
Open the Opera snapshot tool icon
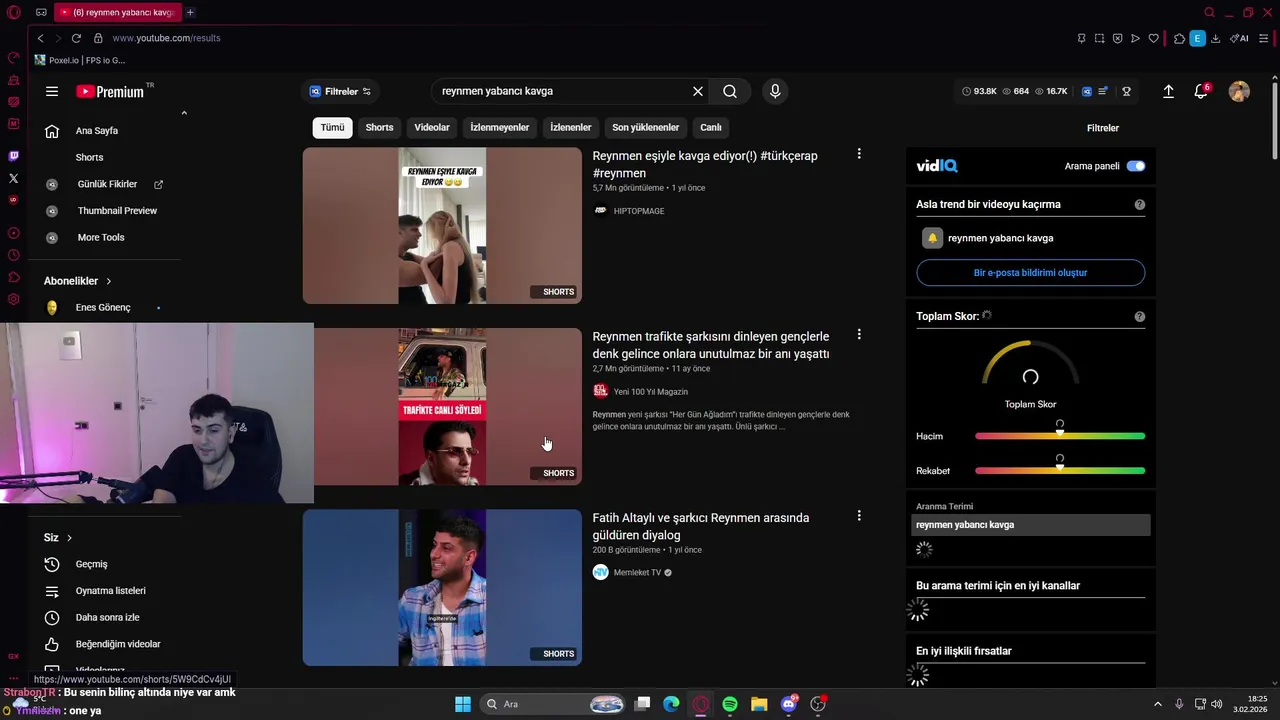tap(1099, 38)
